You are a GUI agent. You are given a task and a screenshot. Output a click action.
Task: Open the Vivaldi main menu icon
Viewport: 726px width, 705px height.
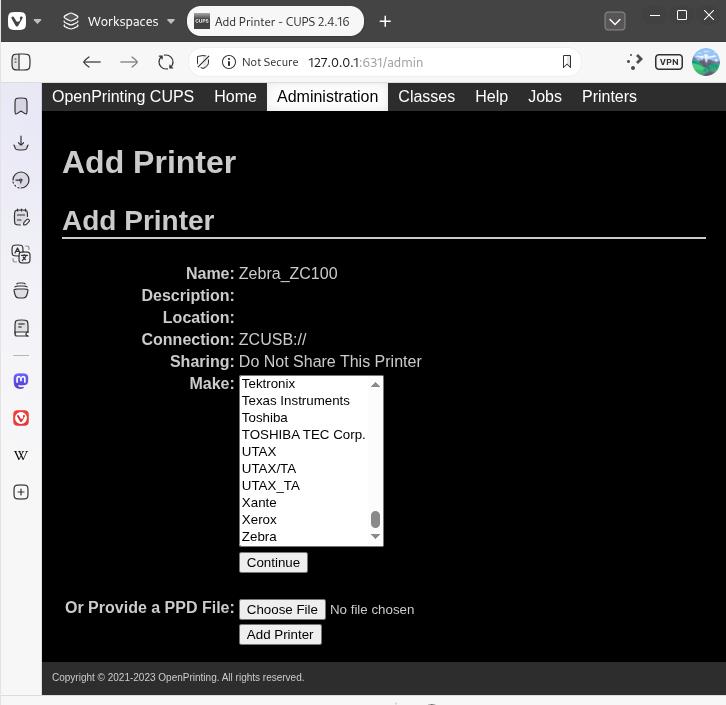(x=17, y=21)
